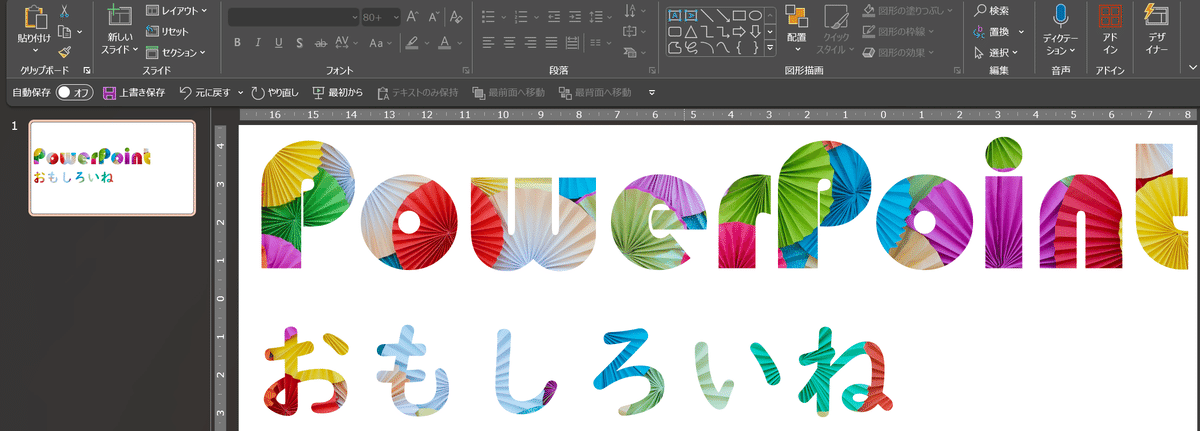Toggle the 自動保存 autosave switch
This screenshot has height=431, width=1200.
pos(74,92)
